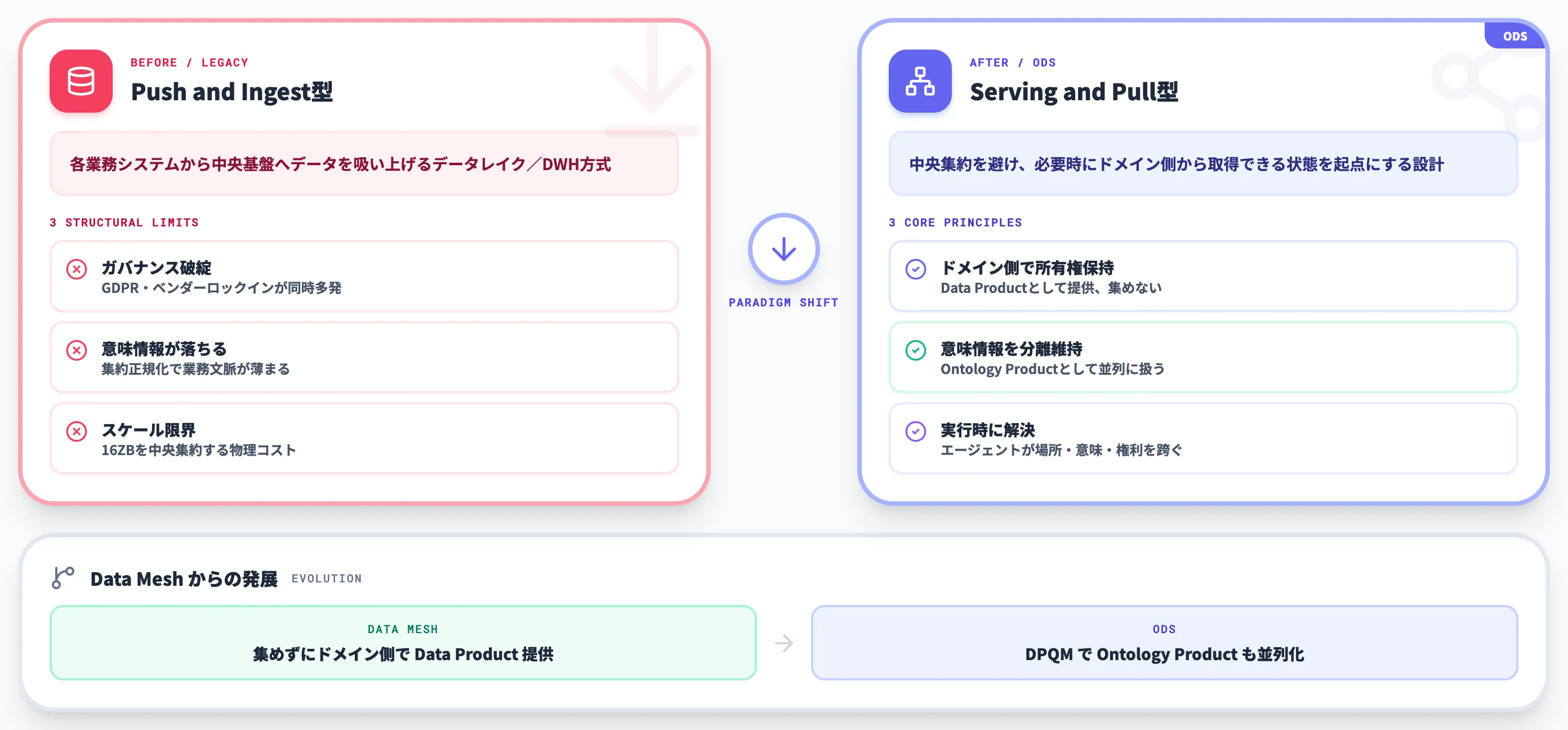Click the Data Mesh からの発展 heading
1568x730 pixels.
click(184, 578)
